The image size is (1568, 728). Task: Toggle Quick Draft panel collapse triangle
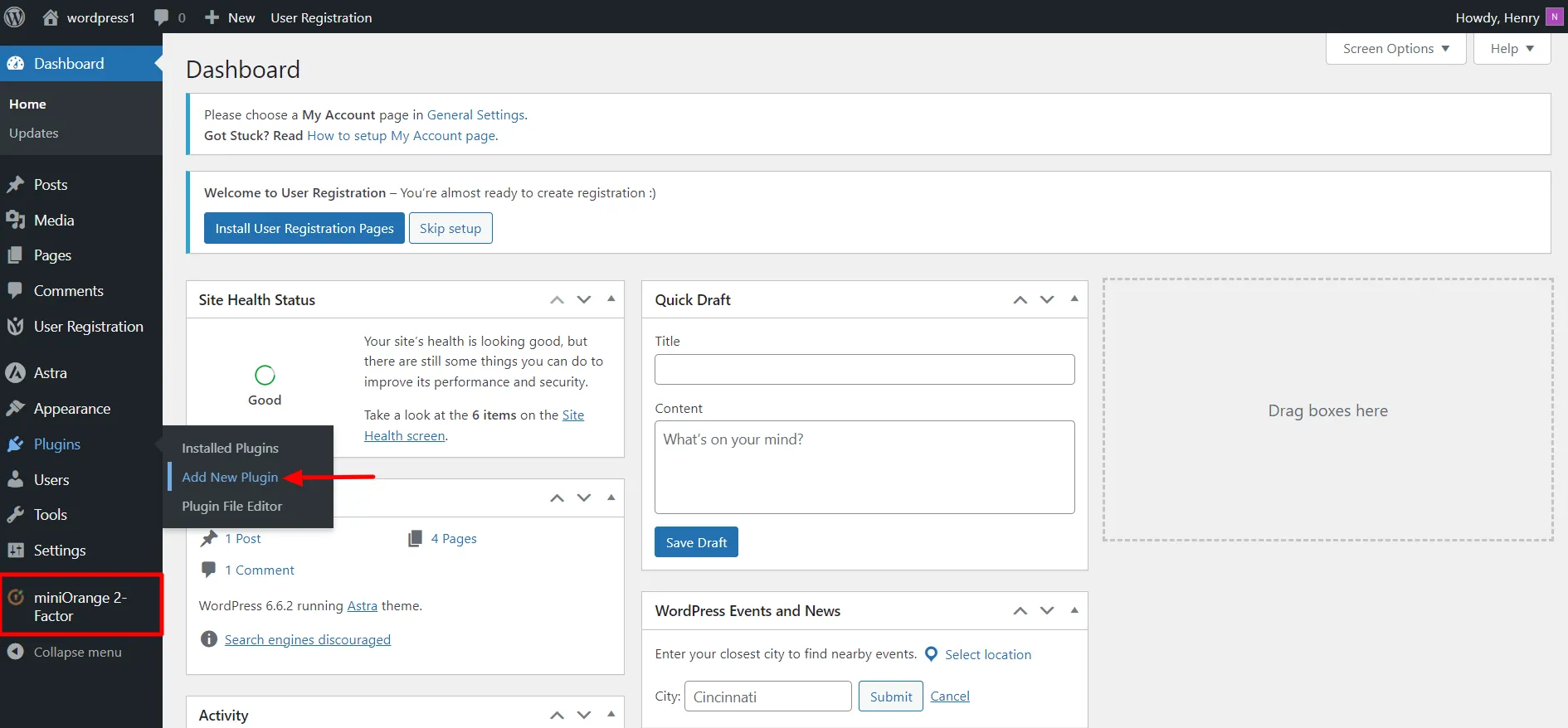pos(1074,298)
